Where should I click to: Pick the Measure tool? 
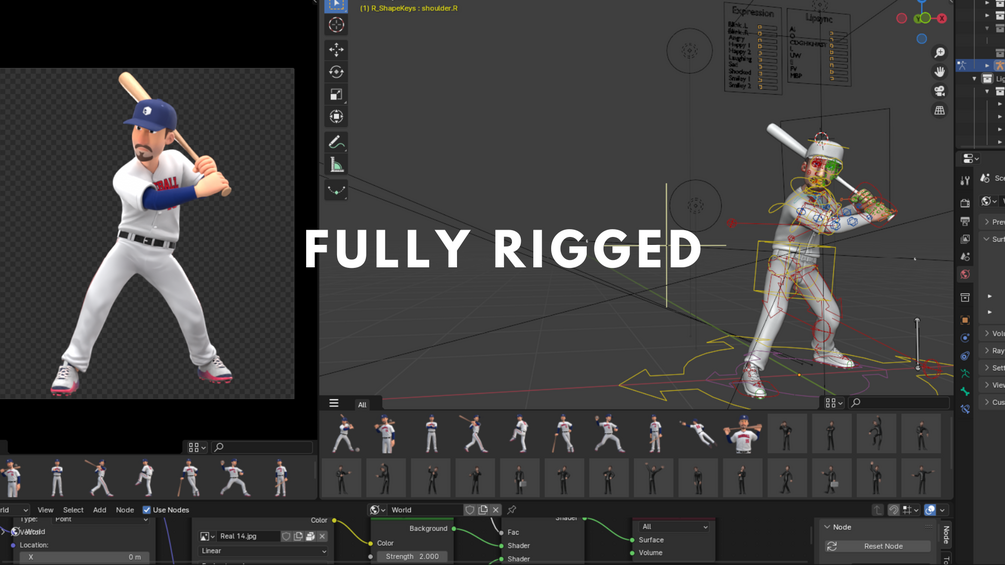[336, 165]
